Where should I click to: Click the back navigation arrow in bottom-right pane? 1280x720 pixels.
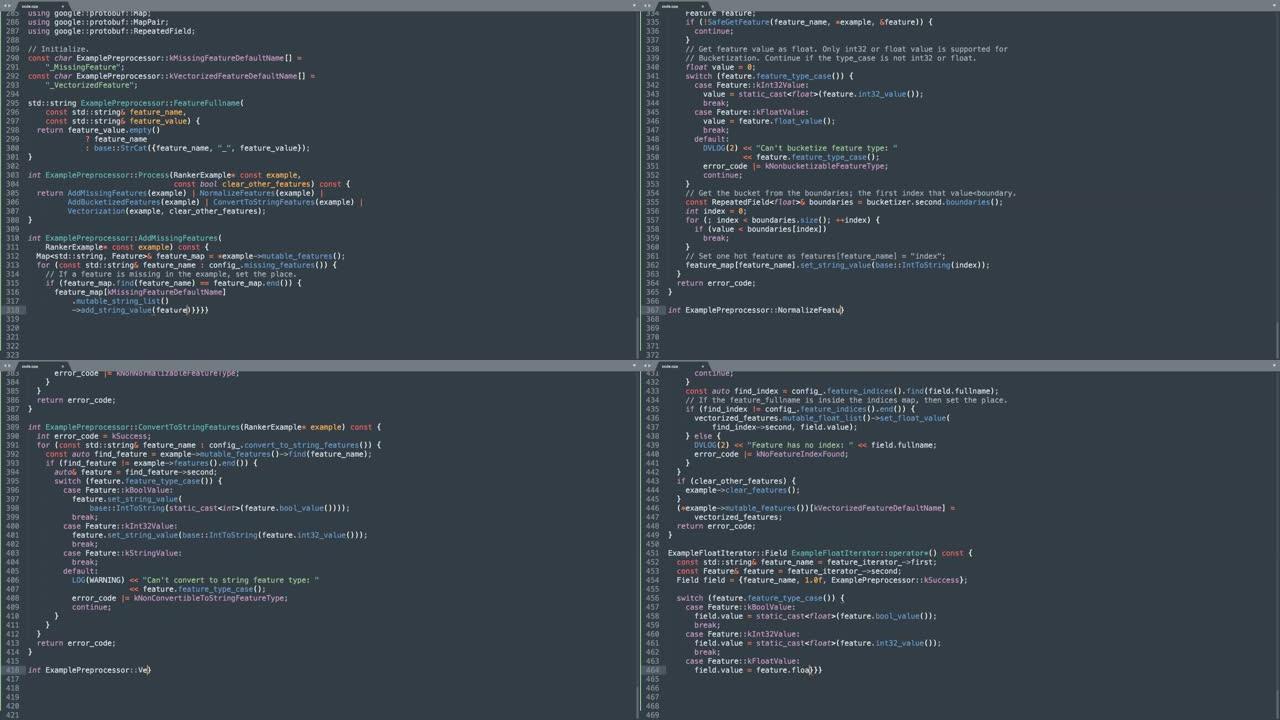point(646,366)
